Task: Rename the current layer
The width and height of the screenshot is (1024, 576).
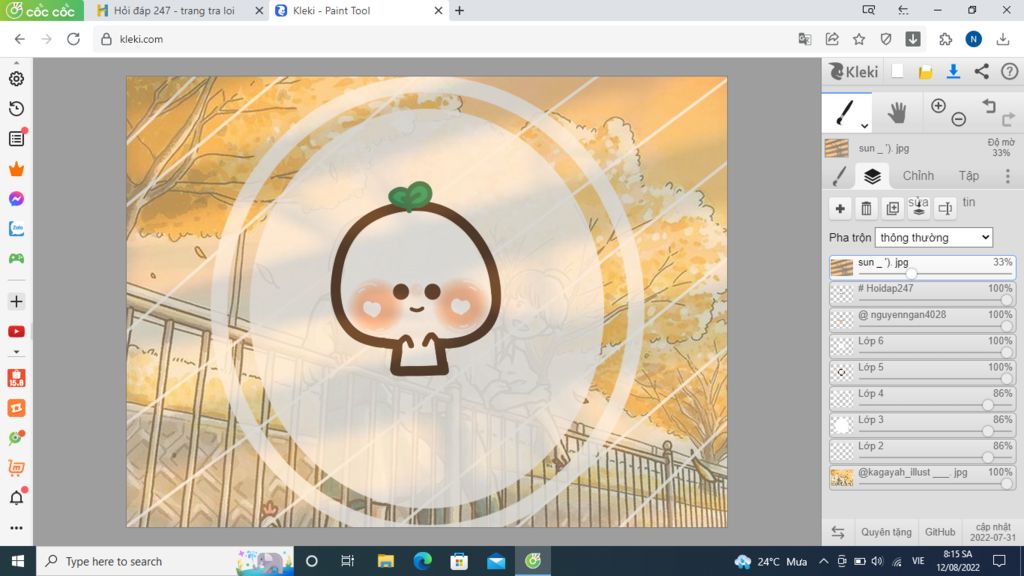Action: pos(945,208)
